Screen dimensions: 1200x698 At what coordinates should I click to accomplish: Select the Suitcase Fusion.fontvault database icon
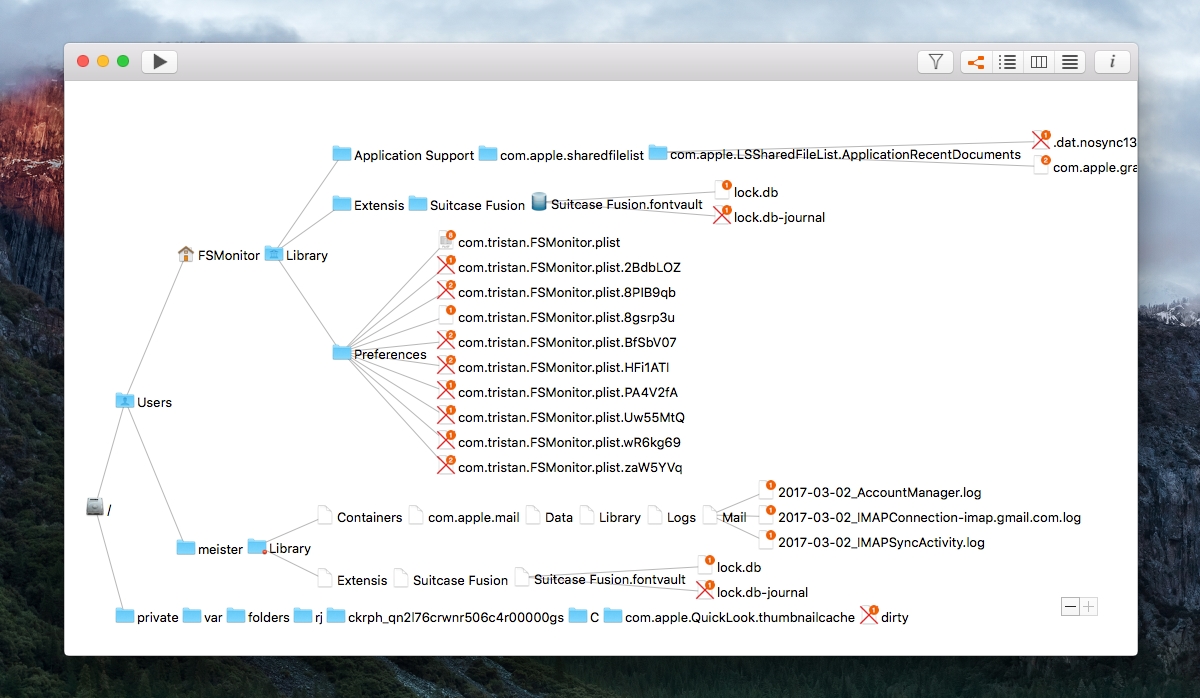tap(539, 202)
